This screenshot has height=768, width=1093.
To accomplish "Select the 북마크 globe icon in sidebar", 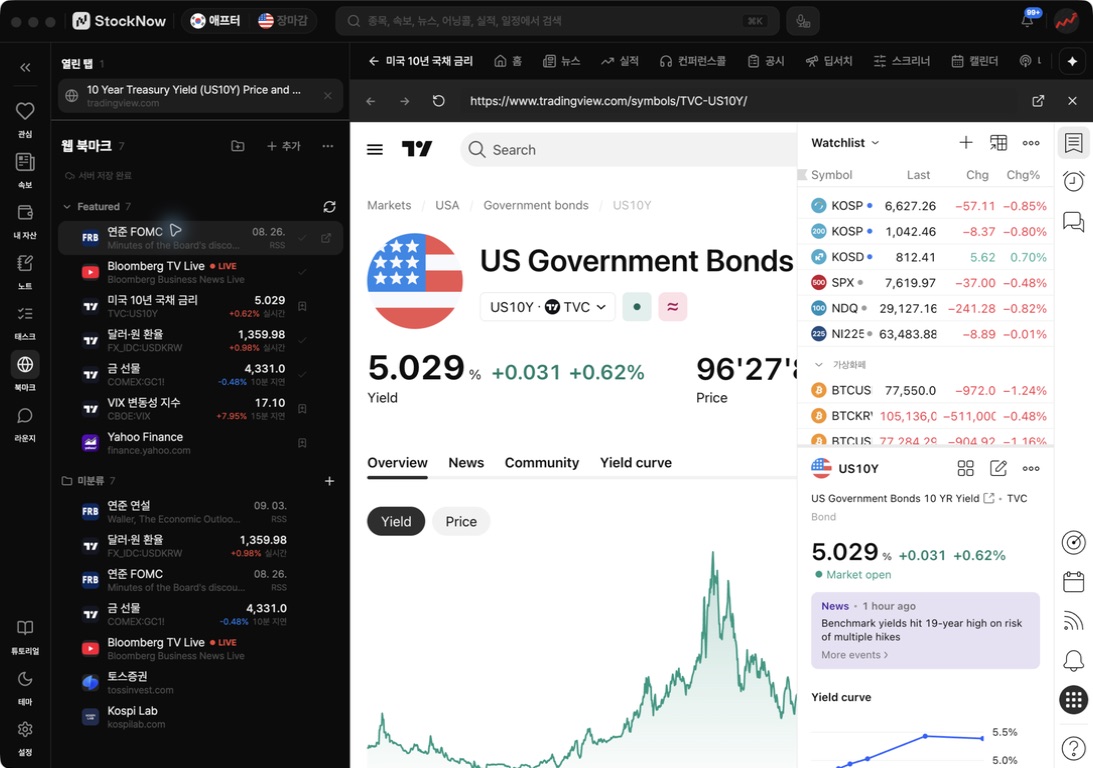I will tap(25, 364).
